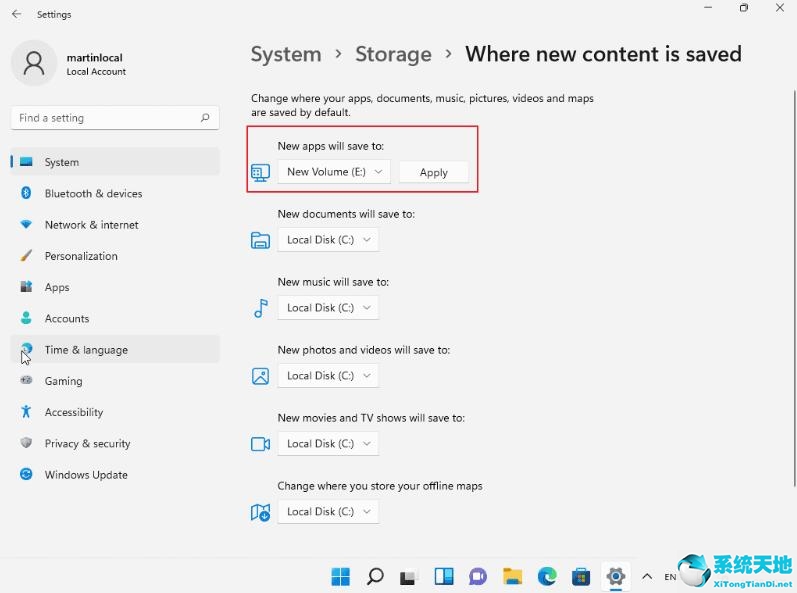Viewport: 797px width, 593px height.
Task: Expand the New photos and videos drive dropdown
Action: (x=328, y=376)
